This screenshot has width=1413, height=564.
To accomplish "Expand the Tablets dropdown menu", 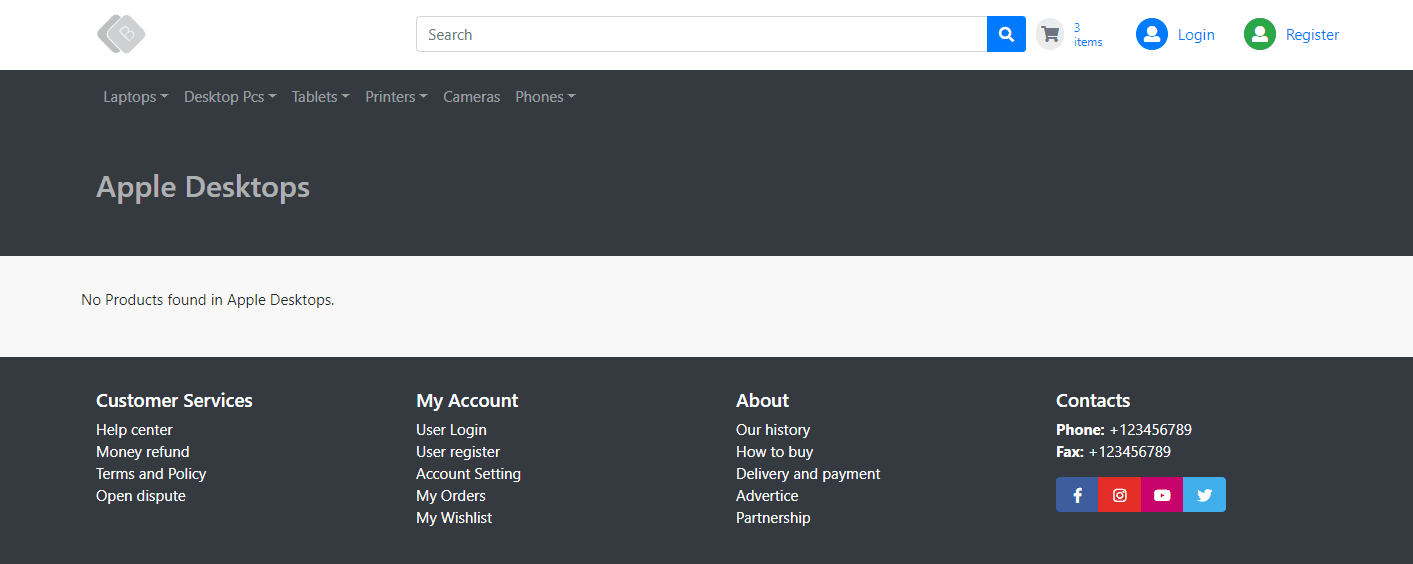I will click(x=321, y=97).
